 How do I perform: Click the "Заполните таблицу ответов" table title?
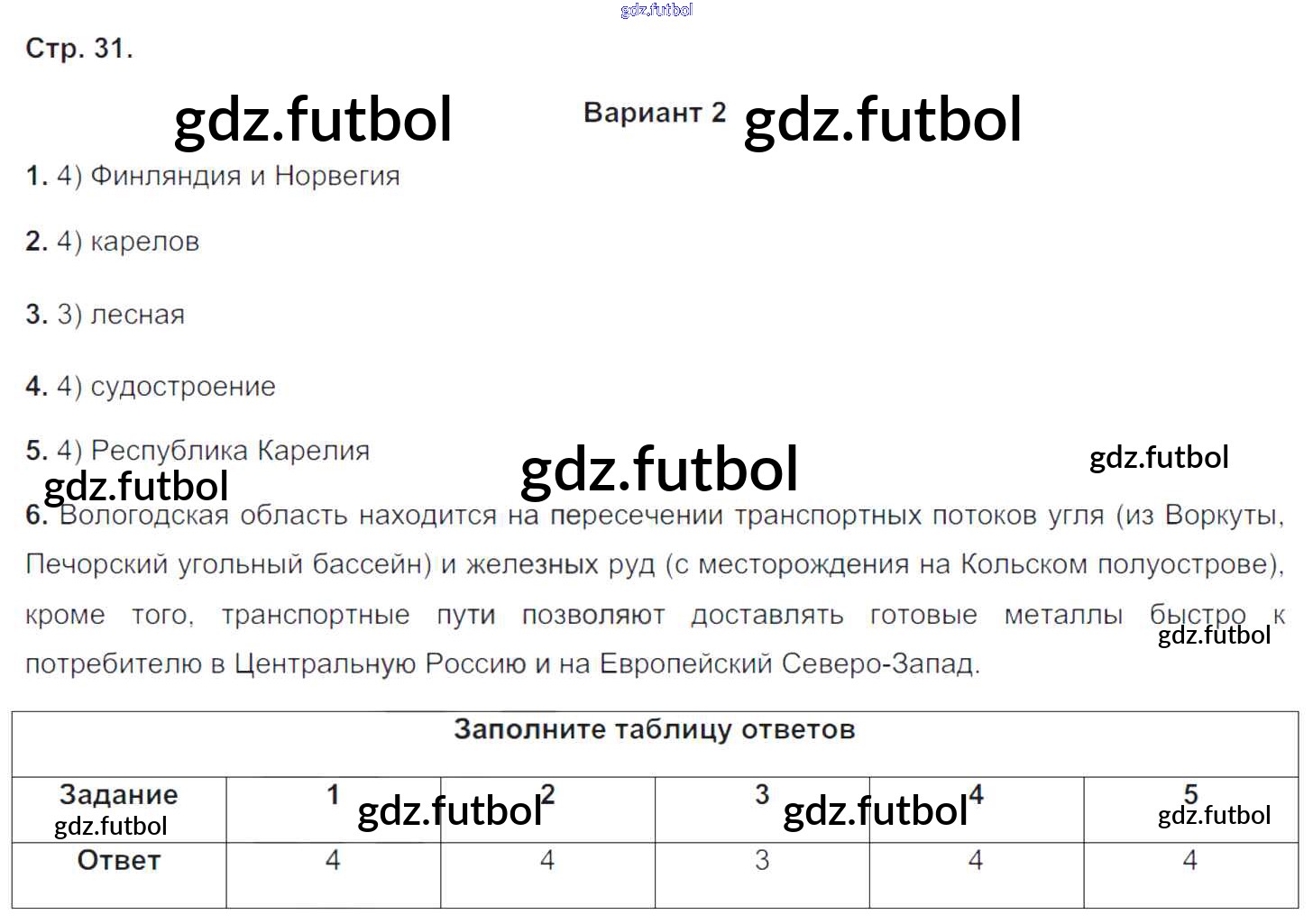[654, 729]
